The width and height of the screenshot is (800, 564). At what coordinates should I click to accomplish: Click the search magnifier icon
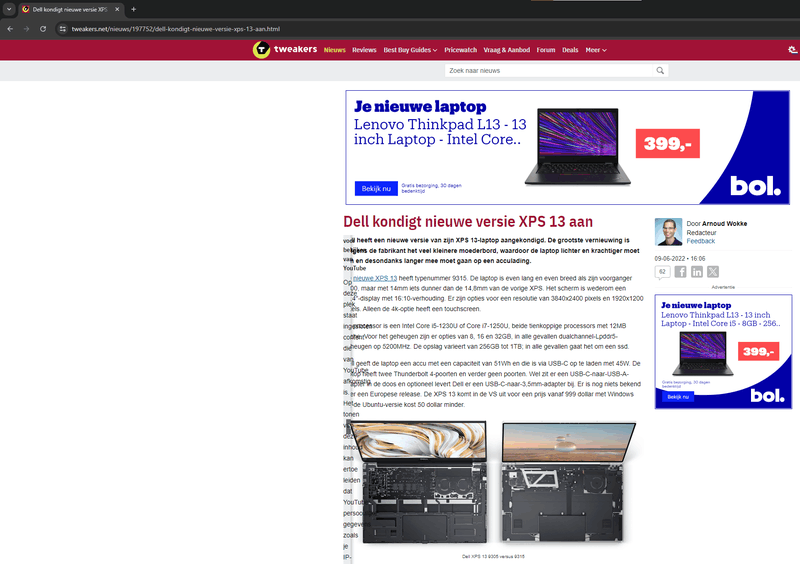tap(660, 70)
